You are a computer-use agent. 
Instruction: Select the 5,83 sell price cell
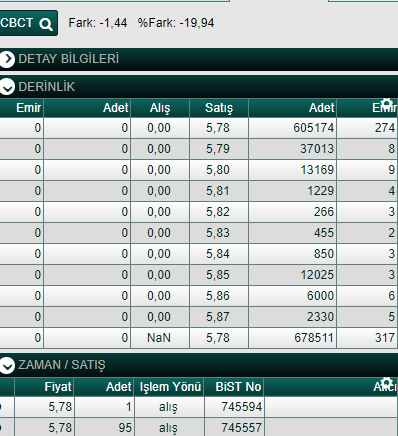pyautogui.click(x=219, y=233)
